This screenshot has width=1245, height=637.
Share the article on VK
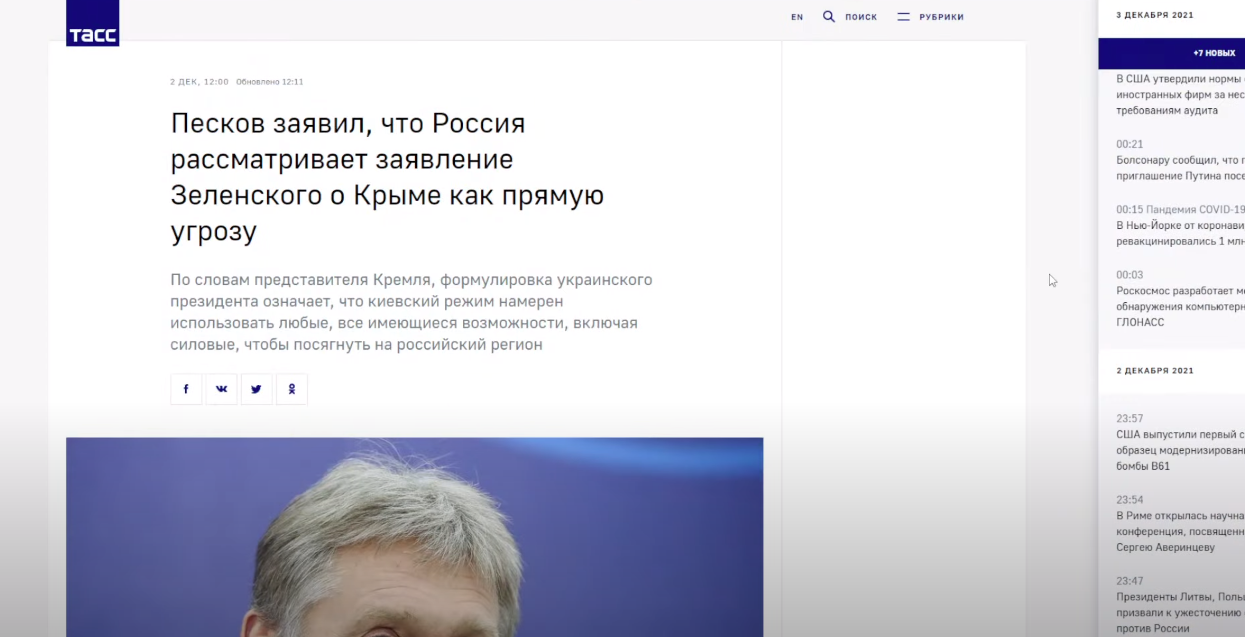coord(221,389)
